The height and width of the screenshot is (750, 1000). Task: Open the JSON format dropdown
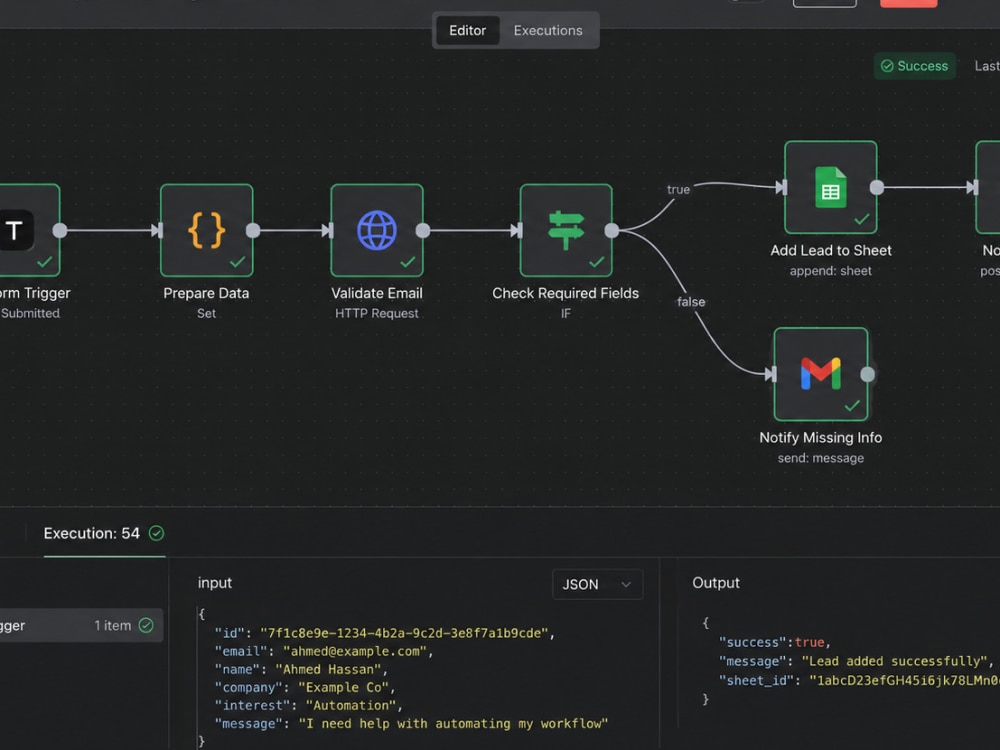pyautogui.click(x=598, y=584)
